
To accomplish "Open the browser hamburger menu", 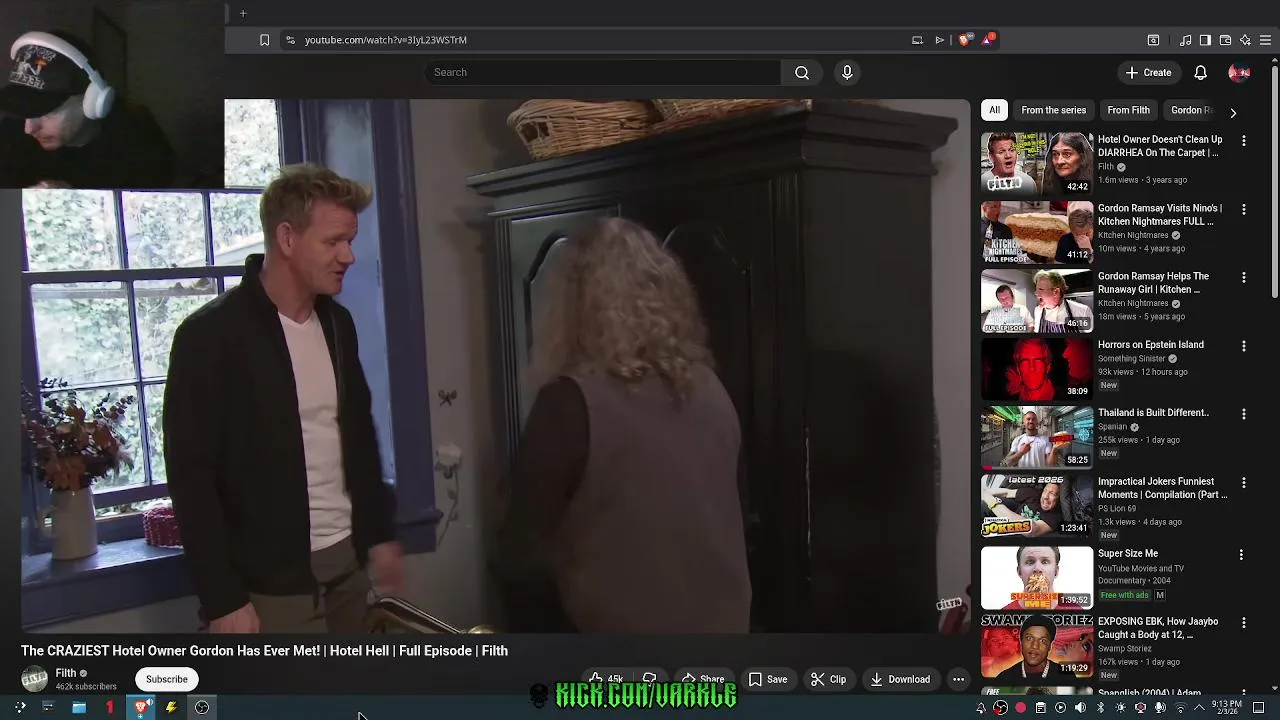I will 1265,40.
